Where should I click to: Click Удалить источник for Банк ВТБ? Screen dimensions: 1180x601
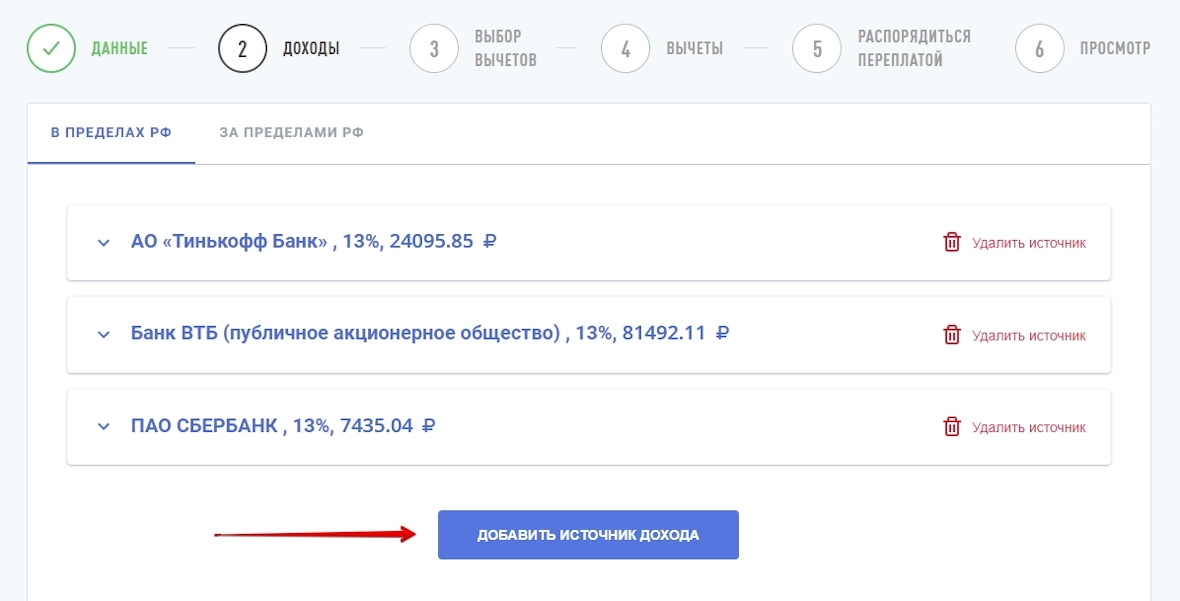click(1029, 335)
